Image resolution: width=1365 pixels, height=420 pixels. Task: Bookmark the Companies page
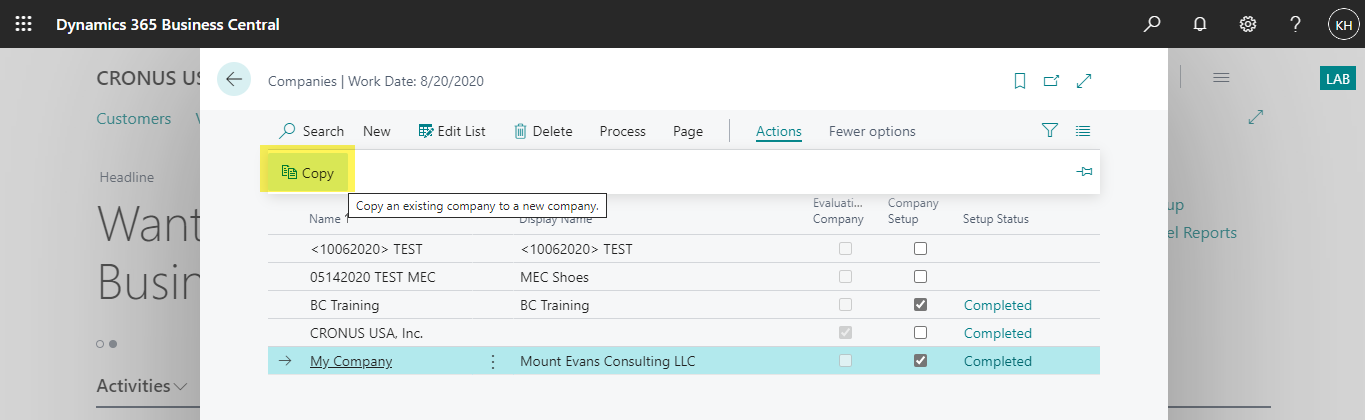(x=1020, y=81)
